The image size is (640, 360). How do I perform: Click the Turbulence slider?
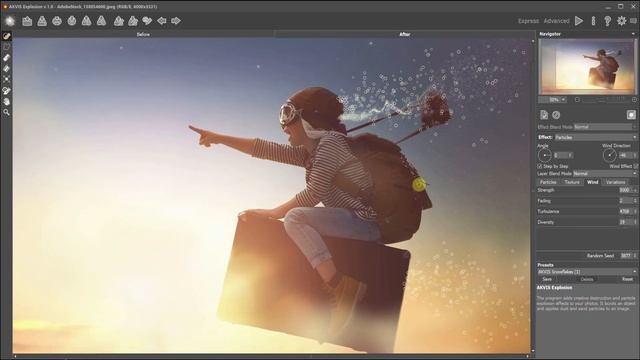pyautogui.click(x=578, y=216)
